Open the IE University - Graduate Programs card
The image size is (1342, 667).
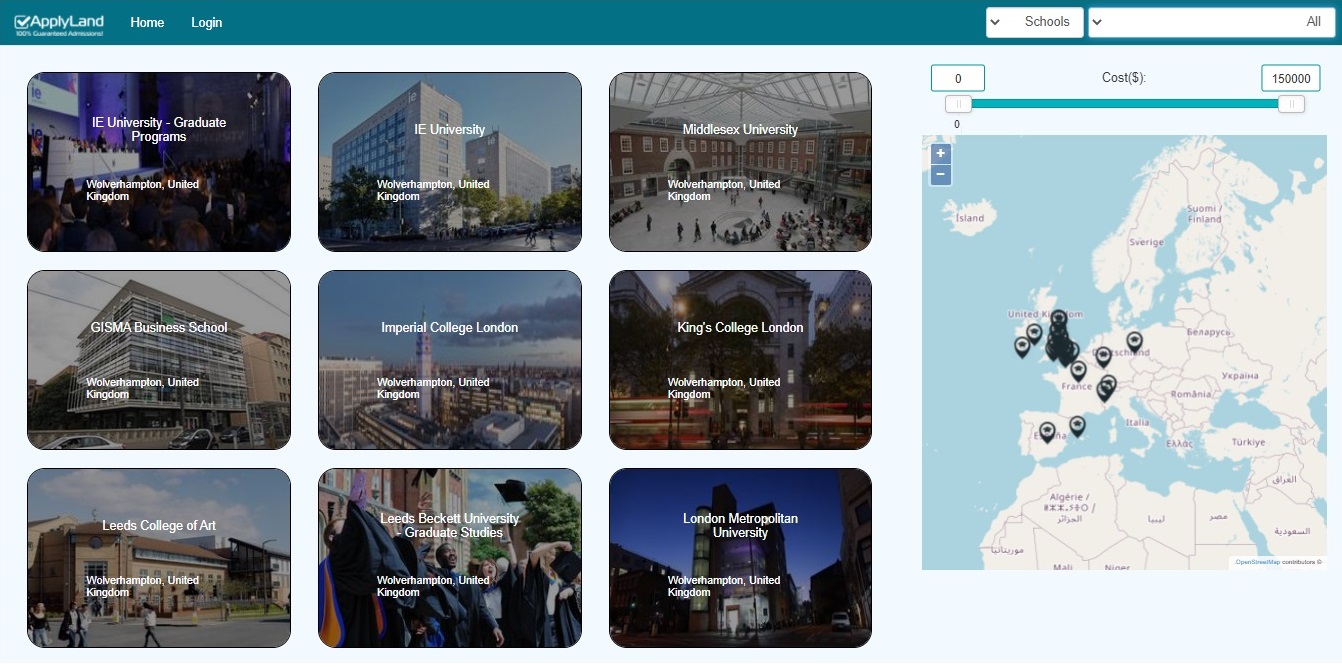pyautogui.click(x=159, y=162)
